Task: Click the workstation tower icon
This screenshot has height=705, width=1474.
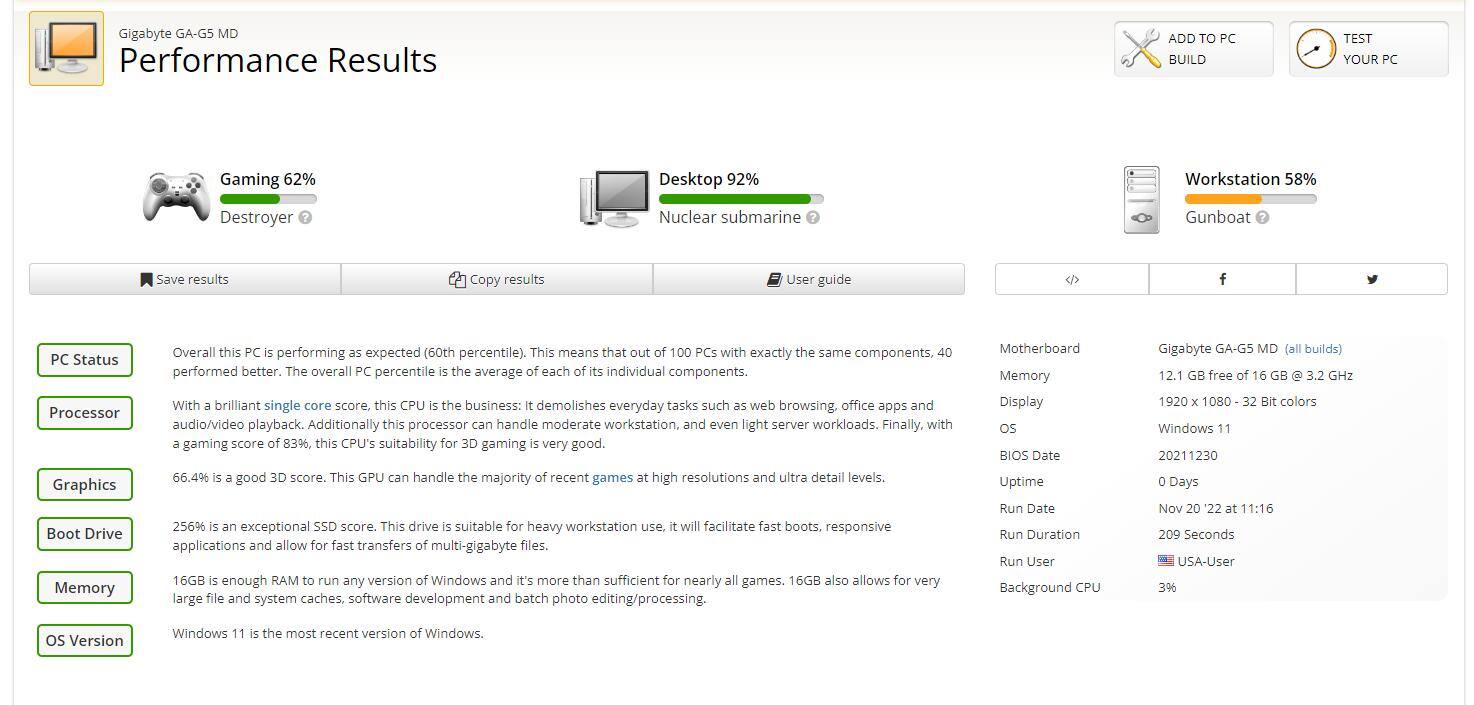Action: point(1141,200)
